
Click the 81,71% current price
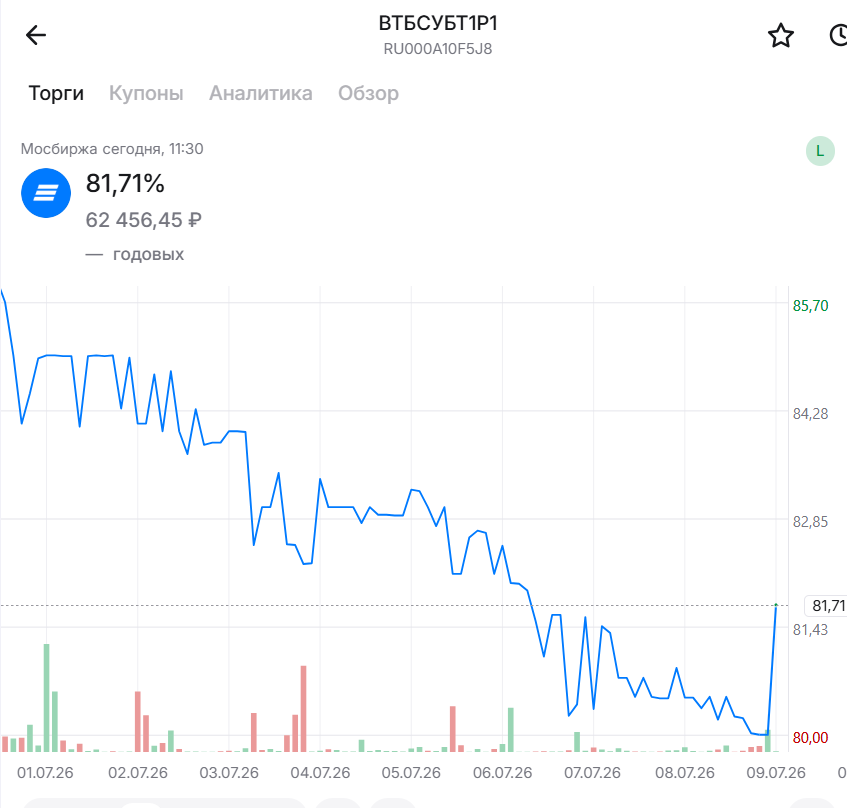click(x=125, y=183)
